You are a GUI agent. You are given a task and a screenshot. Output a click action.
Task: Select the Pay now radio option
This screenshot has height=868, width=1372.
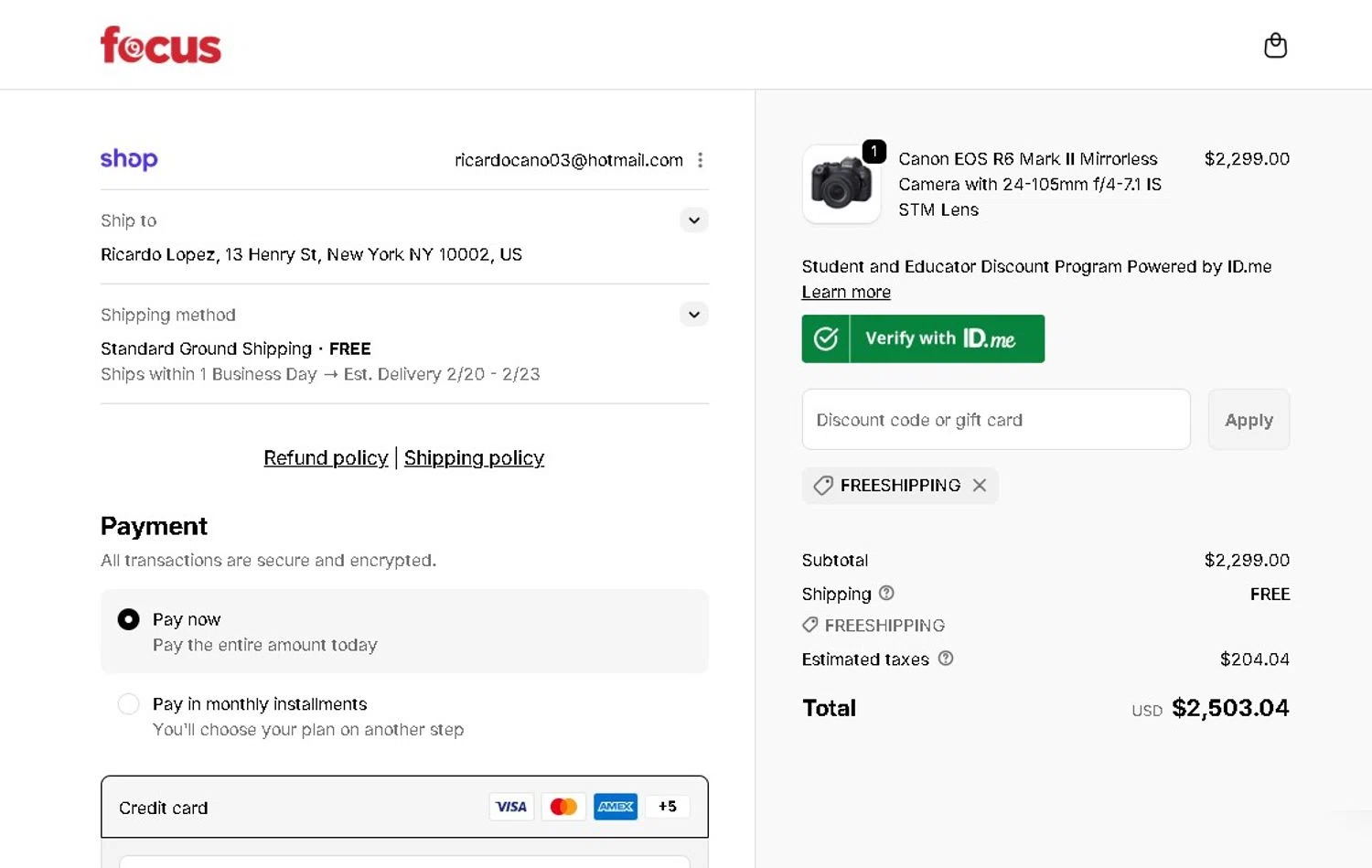pos(129,620)
